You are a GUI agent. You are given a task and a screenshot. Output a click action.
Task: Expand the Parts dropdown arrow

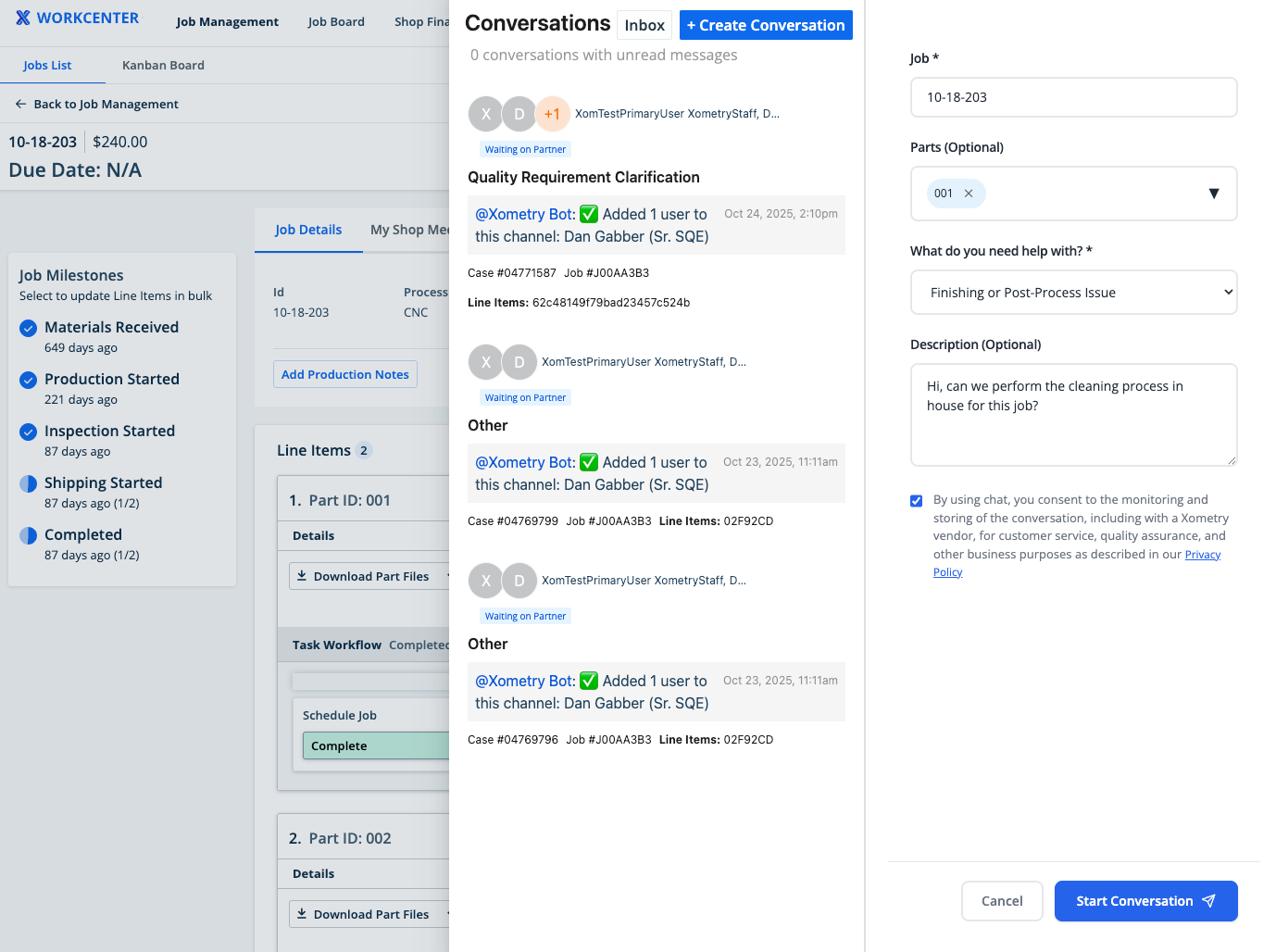(1214, 194)
